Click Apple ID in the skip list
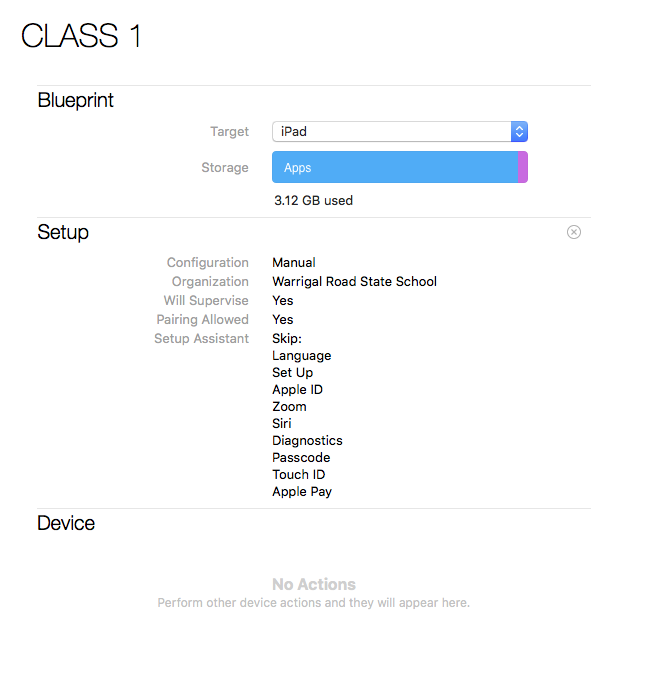This screenshot has height=686, width=647. [x=297, y=389]
